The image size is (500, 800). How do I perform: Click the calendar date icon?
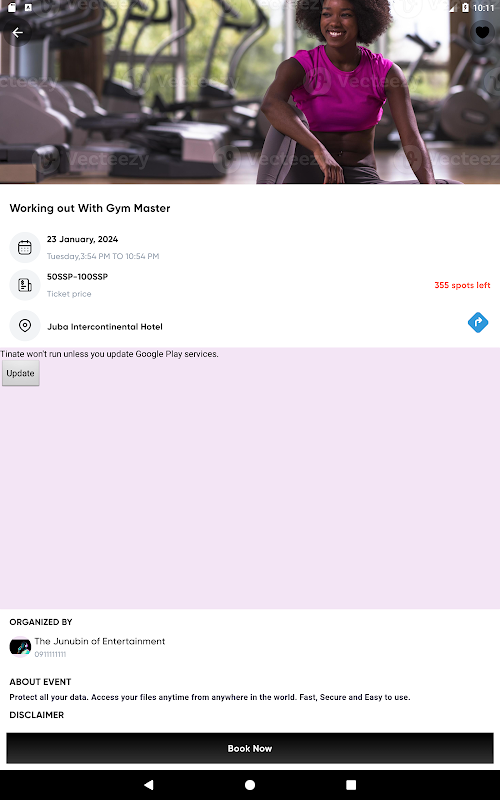click(x=24, y=247)
